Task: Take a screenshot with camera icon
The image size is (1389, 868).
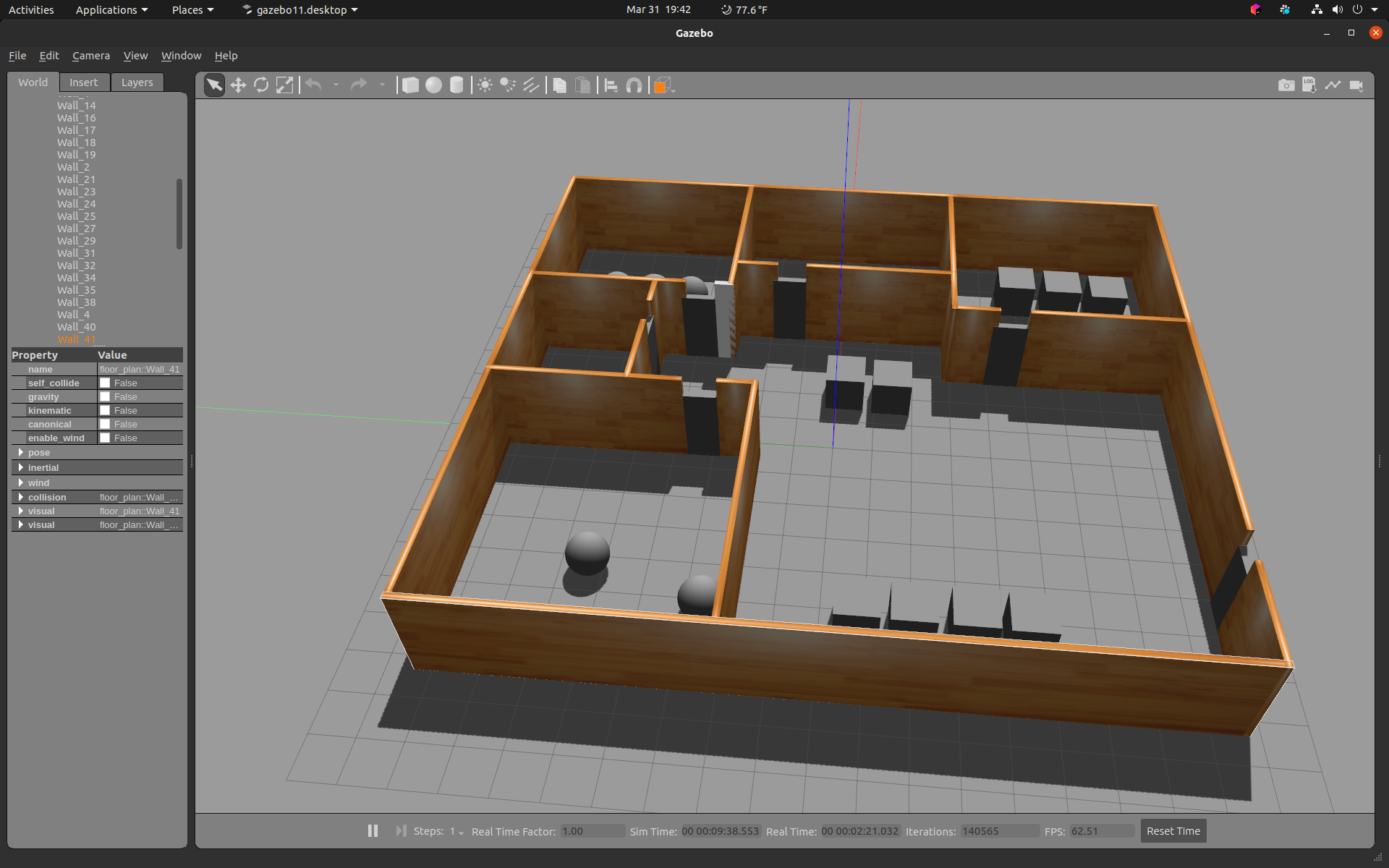Action: (1286, 85)
